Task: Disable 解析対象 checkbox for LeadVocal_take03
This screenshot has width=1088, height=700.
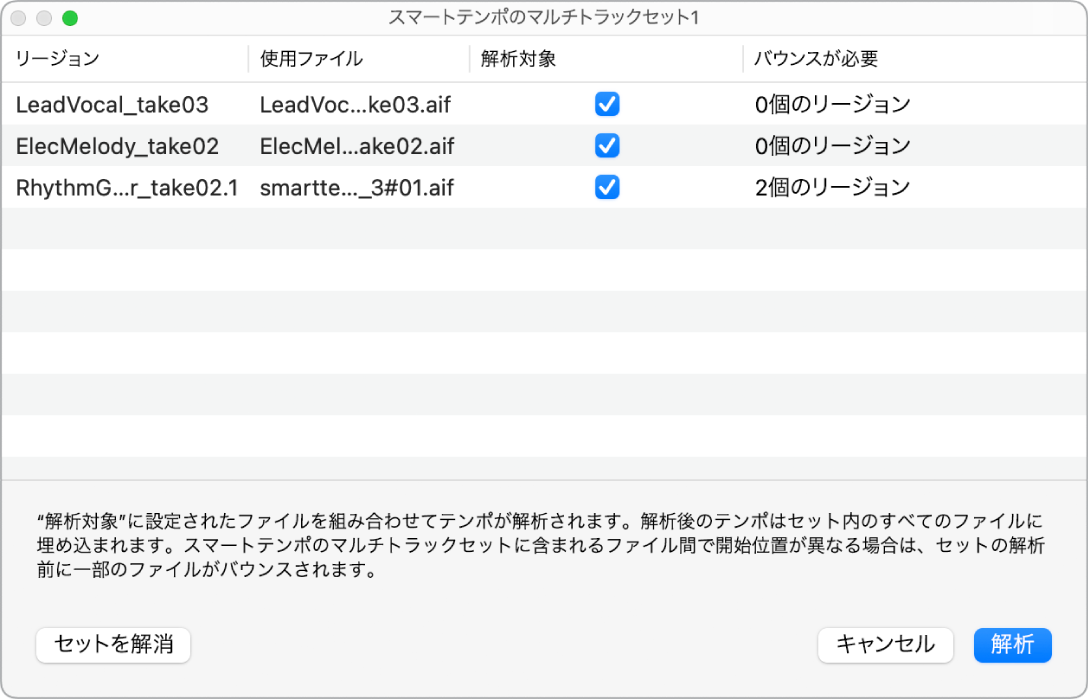Action: [x=606, y=104]
